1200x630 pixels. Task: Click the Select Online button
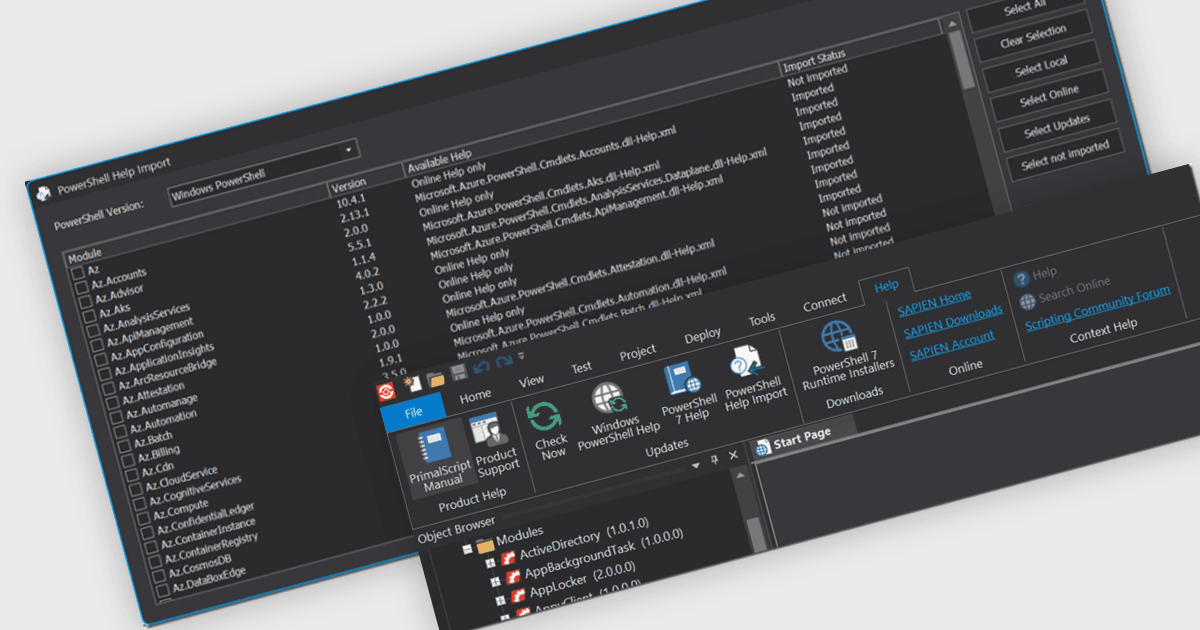point(1049,97)
